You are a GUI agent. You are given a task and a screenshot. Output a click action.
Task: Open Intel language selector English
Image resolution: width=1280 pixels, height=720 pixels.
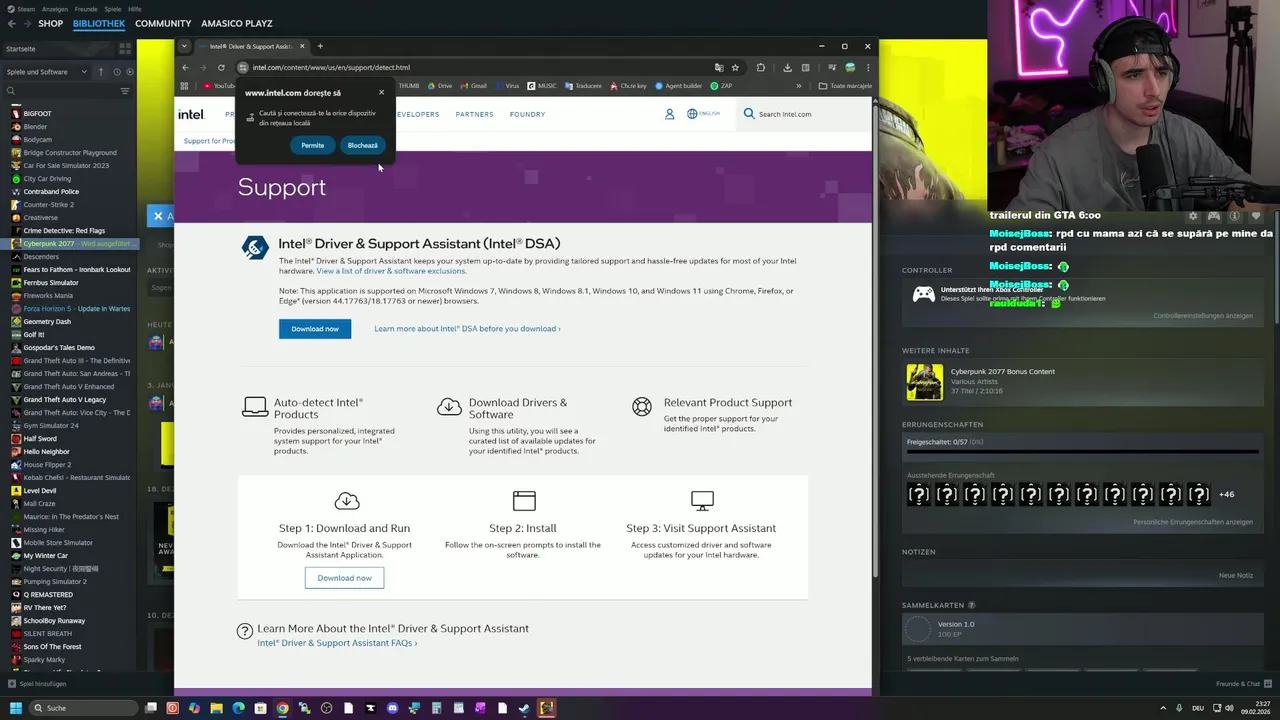click(703, 114)
